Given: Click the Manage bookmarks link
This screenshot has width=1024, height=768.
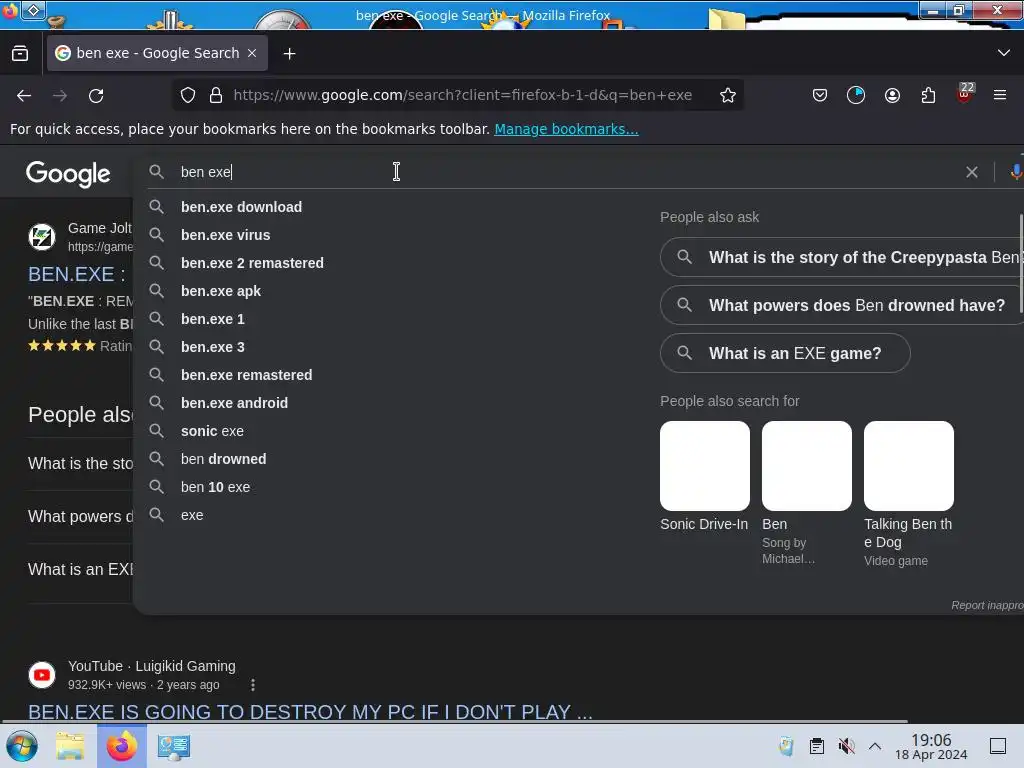Looking at the screenshot, I should pyautogui.click(x=566, y=129).
